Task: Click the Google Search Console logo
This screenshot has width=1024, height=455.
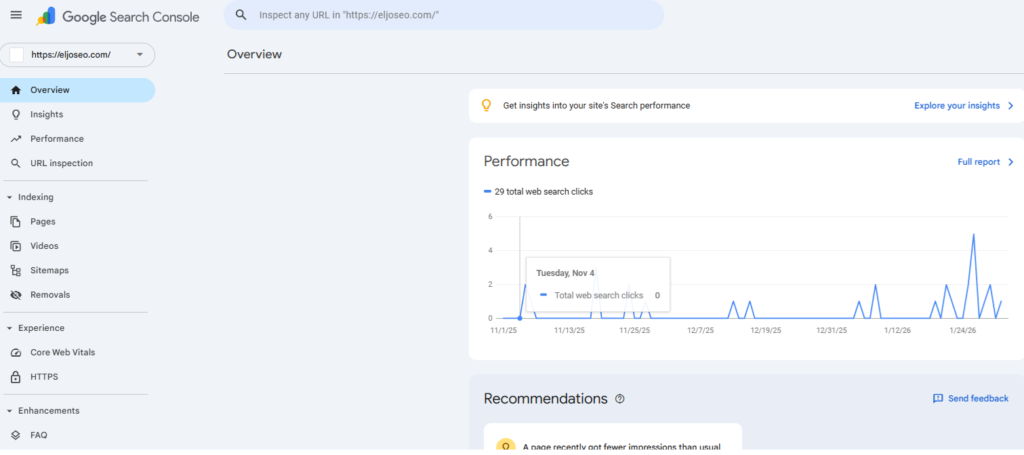Action: tap(118, 17)
